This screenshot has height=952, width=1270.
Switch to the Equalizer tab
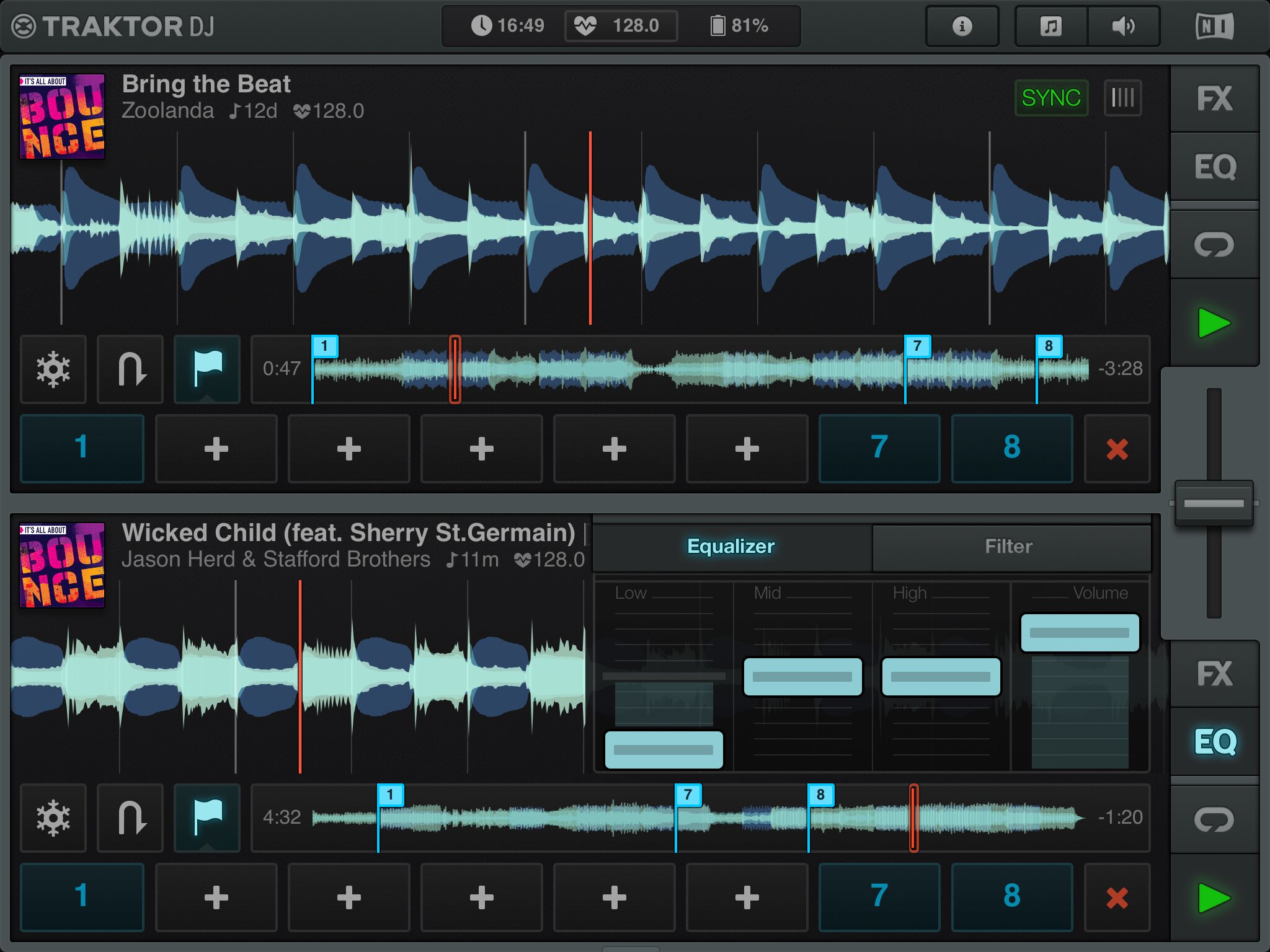731,547
